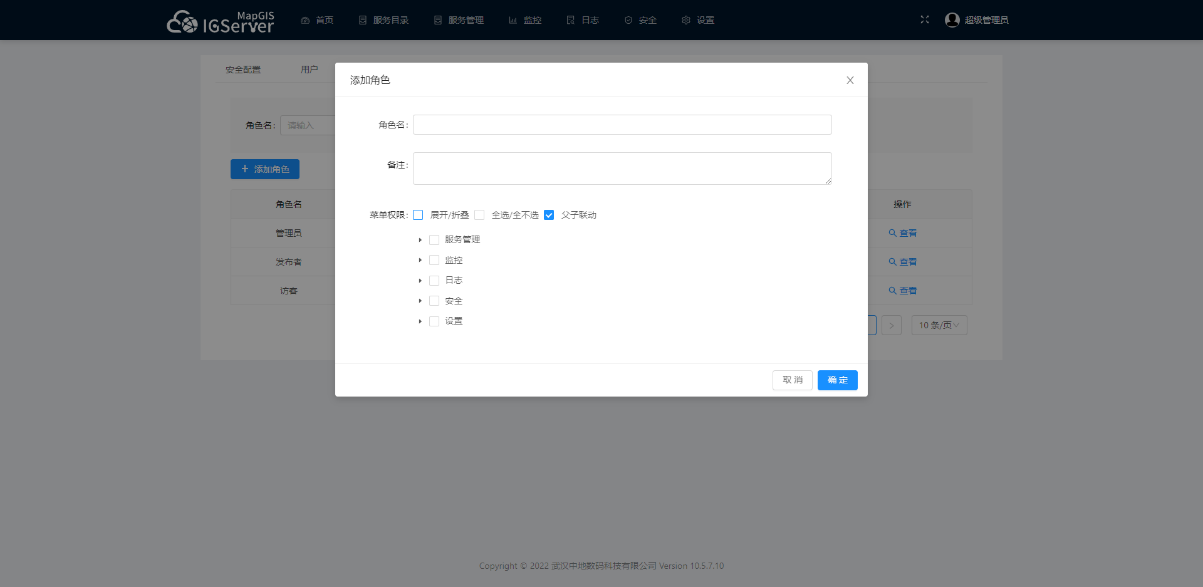The image size is (1203, 587).
Task: Click the 设置 gear icon in navbar
Action: coord(686,20)
